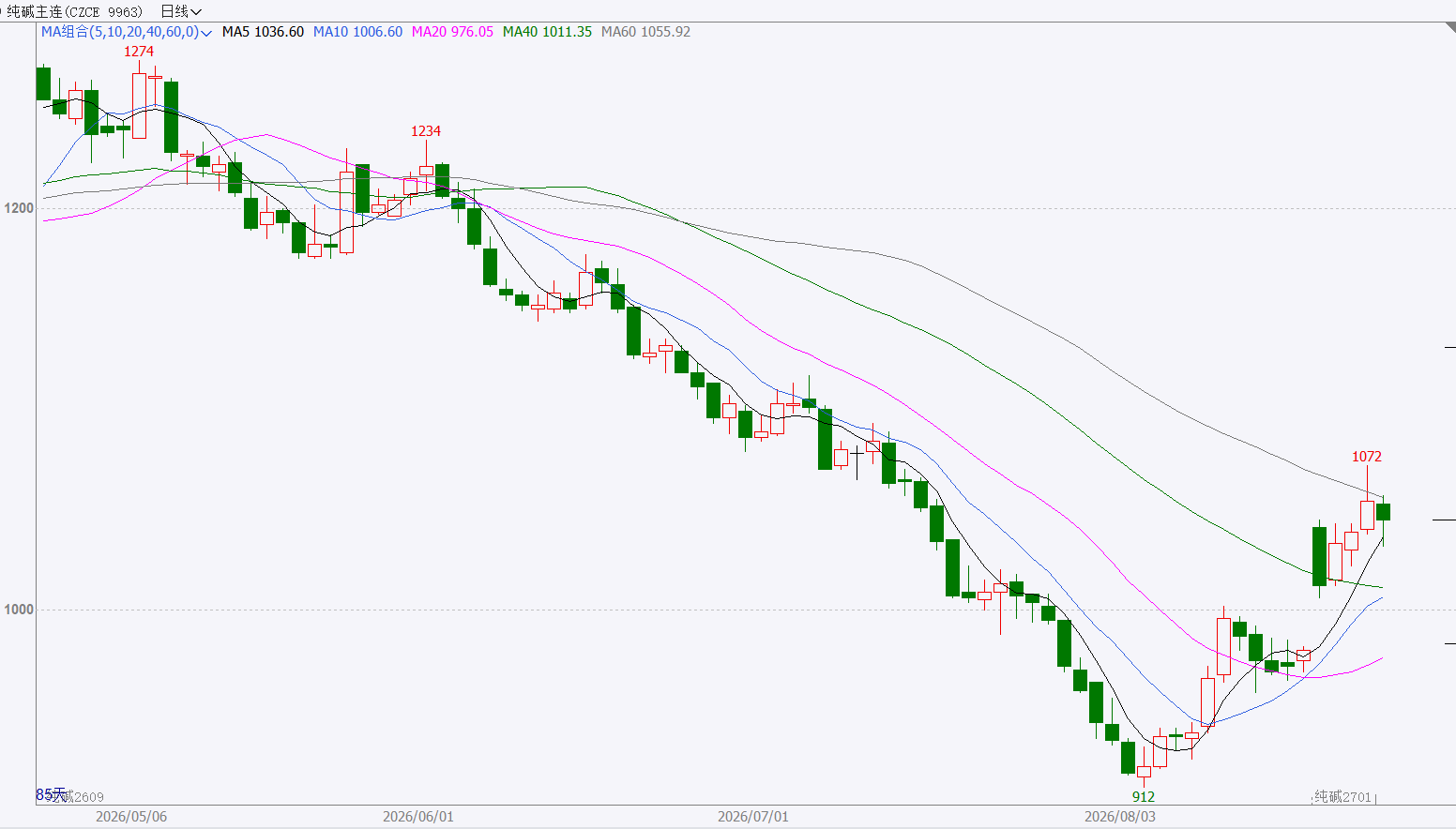Select the MA20 976.05 legend value
The image size is (1456, 829).
[x=452, y=32]
